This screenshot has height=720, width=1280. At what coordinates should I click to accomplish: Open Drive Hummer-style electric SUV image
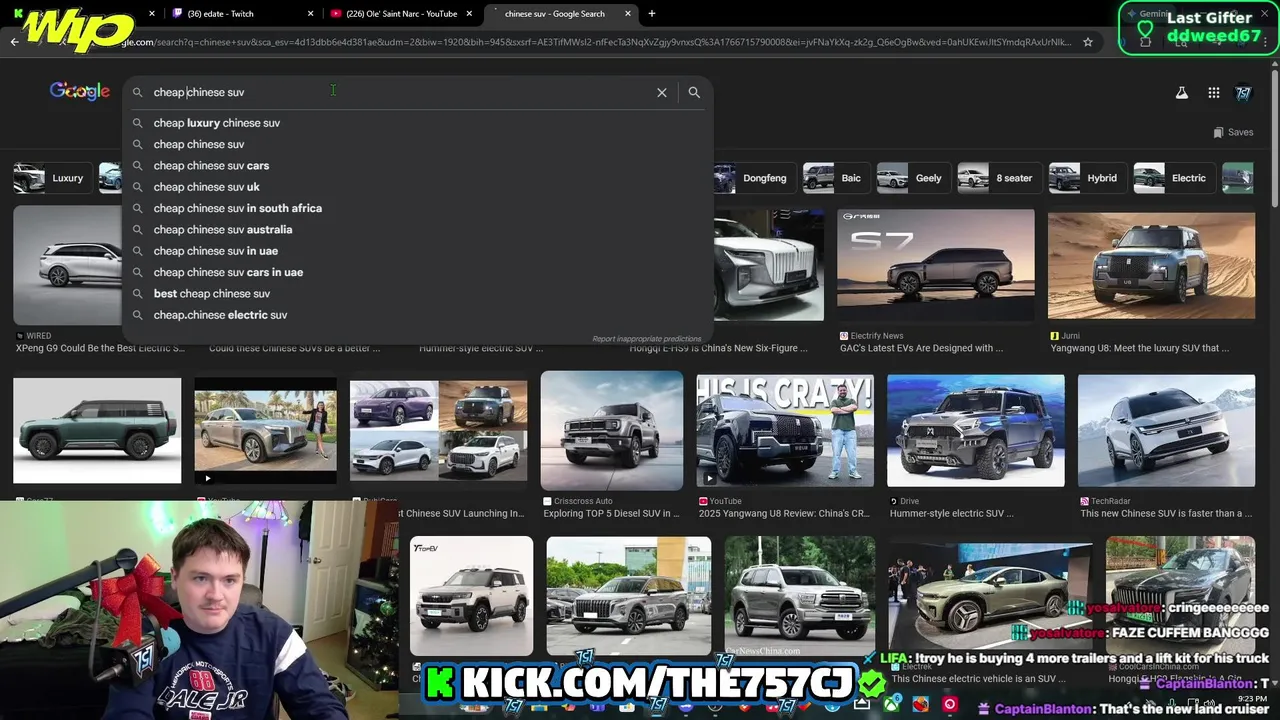coord(976,430)
